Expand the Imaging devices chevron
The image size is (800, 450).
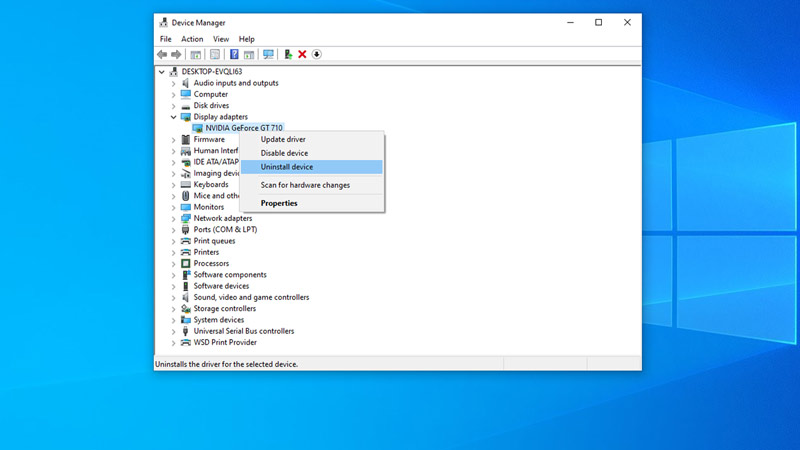[x=173, y=173]
